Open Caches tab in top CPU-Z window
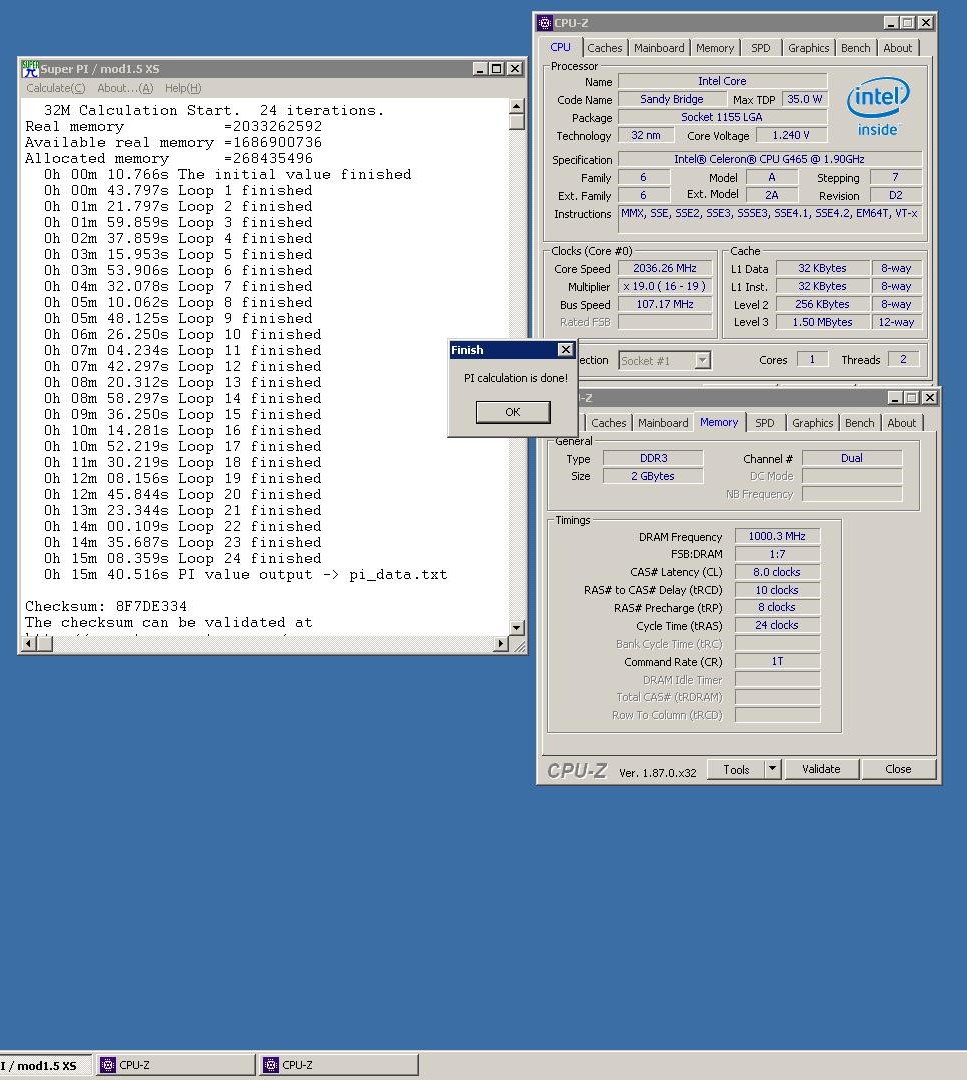The image size is (967, 1080). pyautogui.click(x=605, y=48)
